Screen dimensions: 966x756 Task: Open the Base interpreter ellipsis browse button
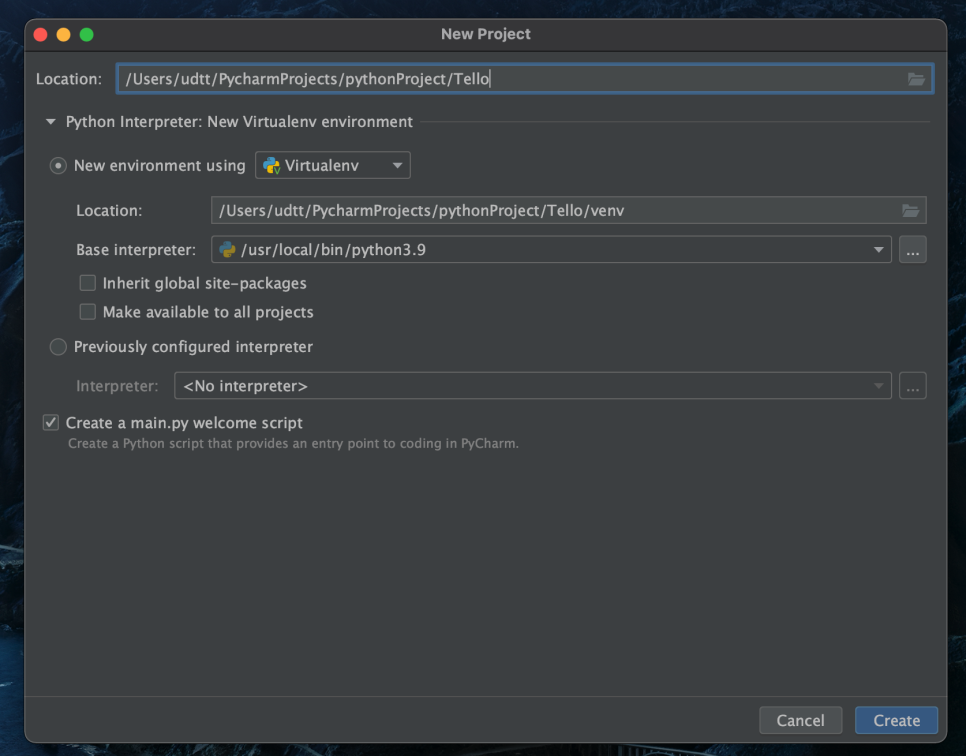(912, 250)
